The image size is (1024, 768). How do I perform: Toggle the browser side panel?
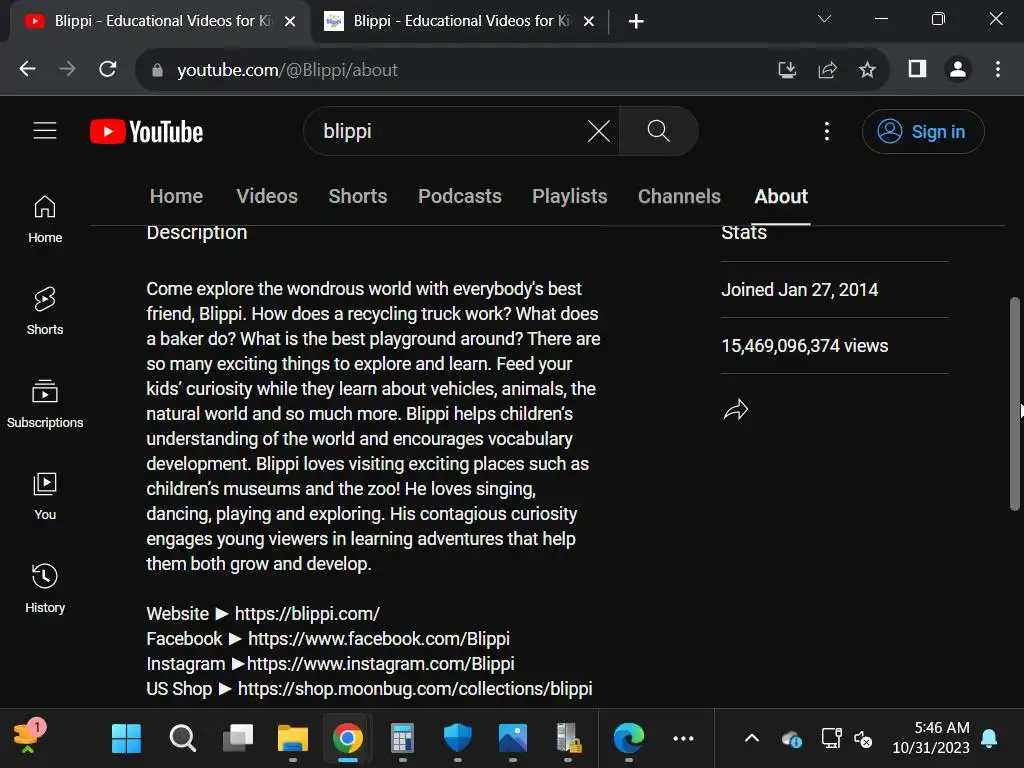[918, 69]
